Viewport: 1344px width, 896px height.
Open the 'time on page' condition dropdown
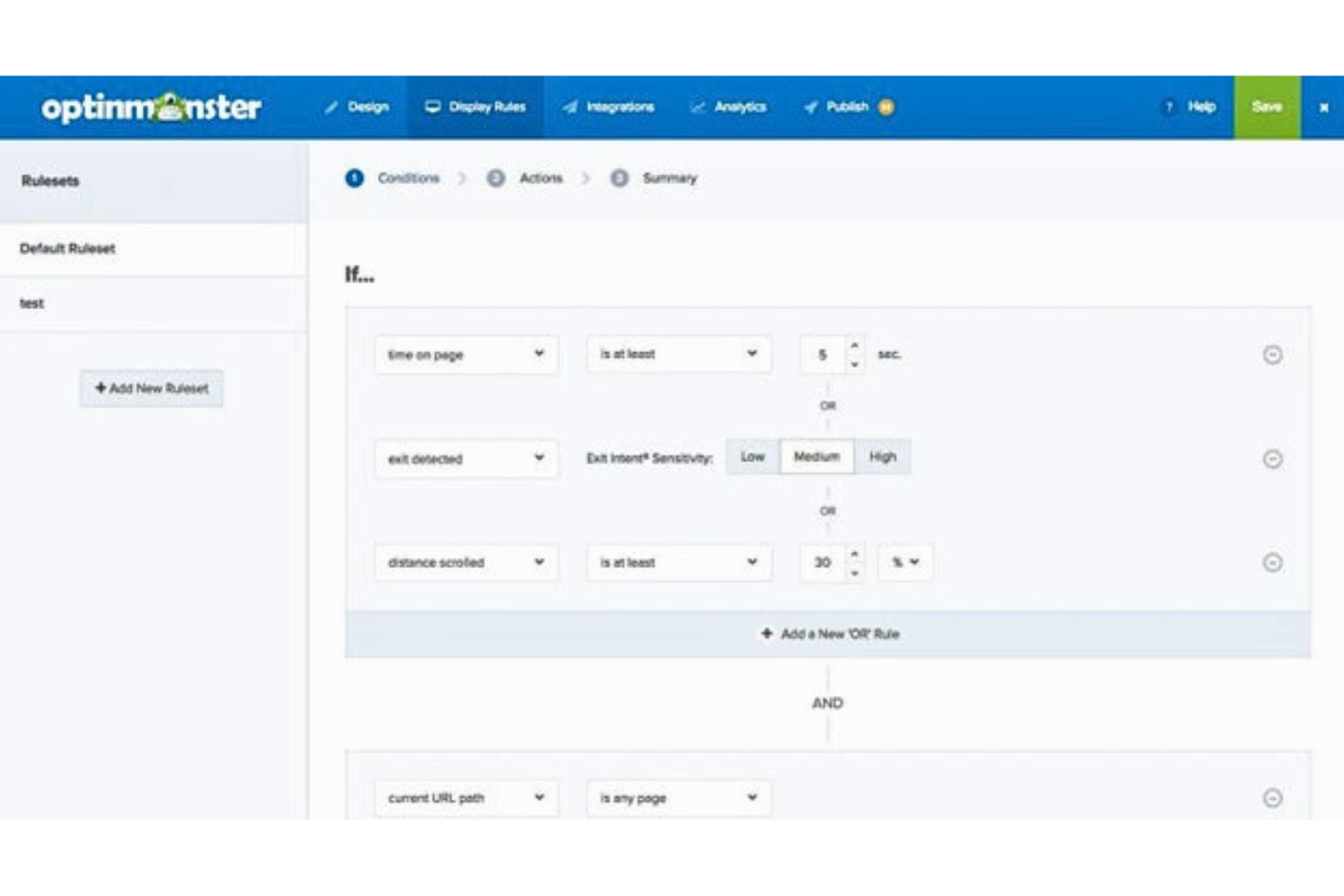click(466, 355)
